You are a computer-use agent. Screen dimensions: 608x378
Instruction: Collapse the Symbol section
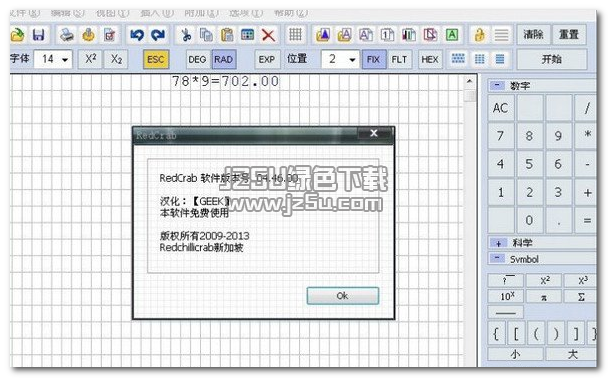pyautogui.click(x=497, y=258)
